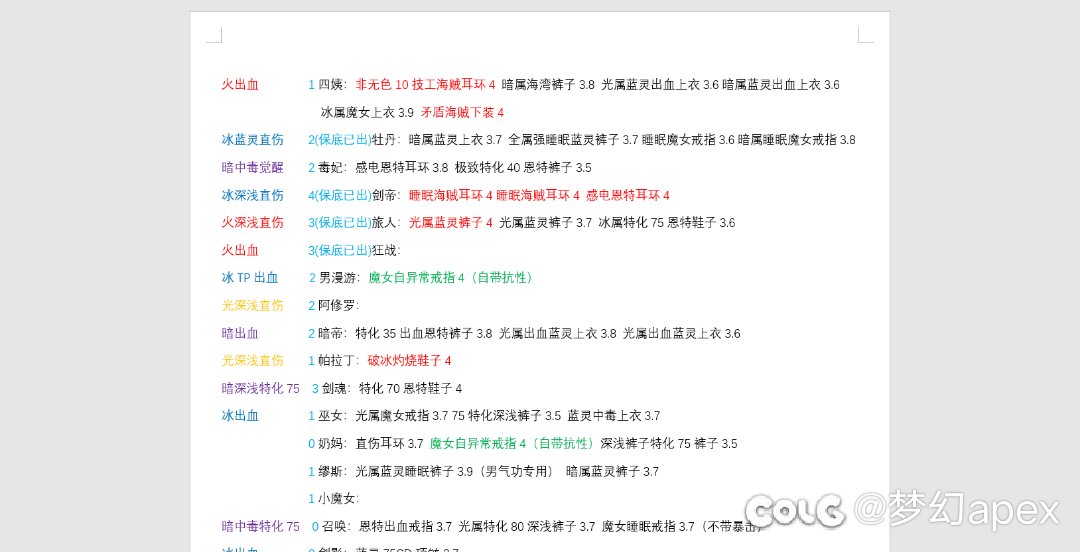Click the red label '火深浅直伤'
The height and width of the screenshot is (552, 1080).
253,223
